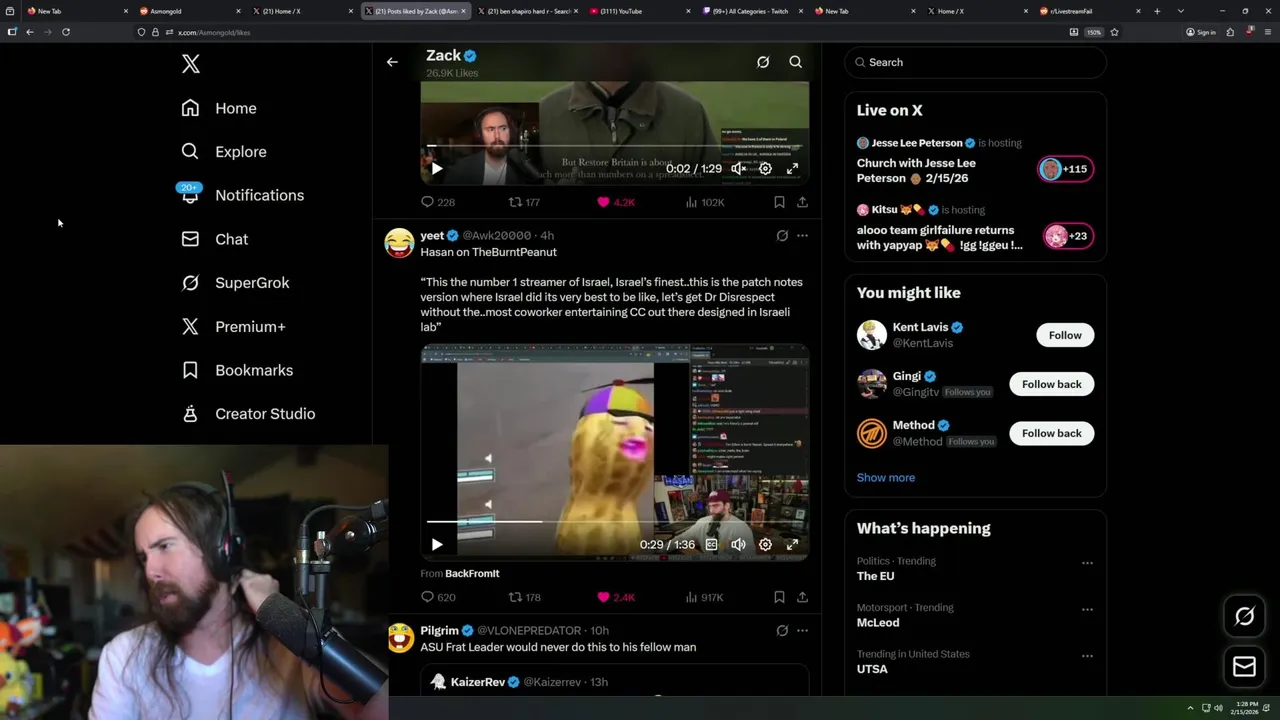Open more options for McLeod trend

1087,609
